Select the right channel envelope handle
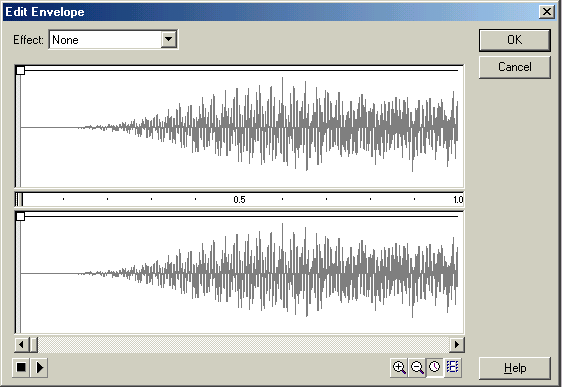 click(20, 216)
